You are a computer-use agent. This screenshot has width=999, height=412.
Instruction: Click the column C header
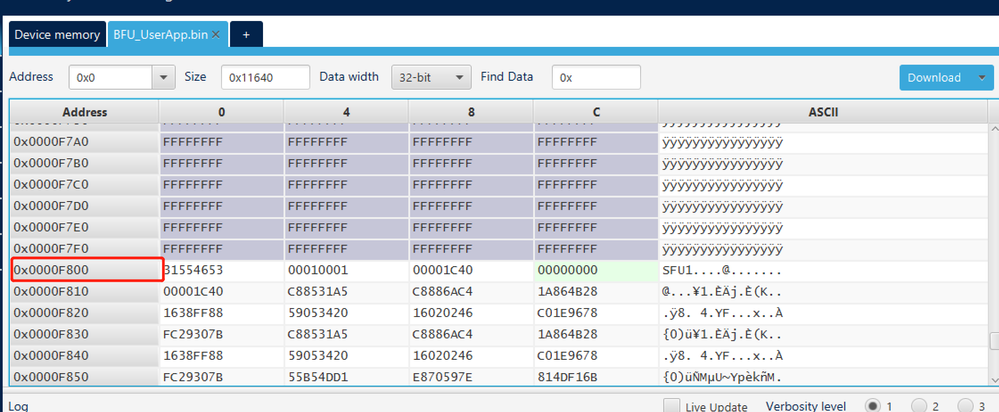596,112
